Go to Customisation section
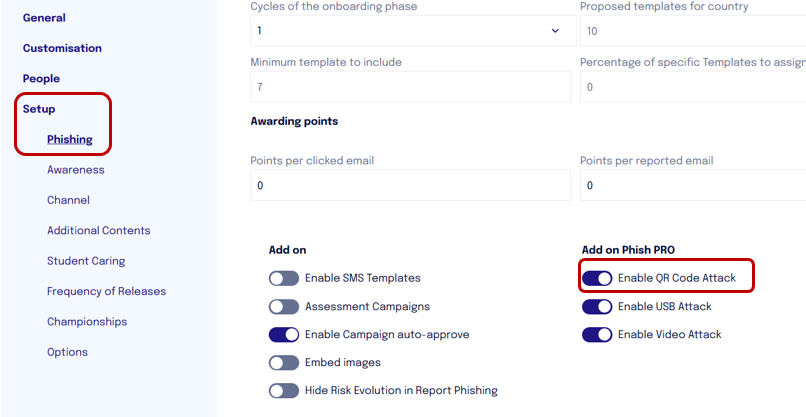The image size is (806, 417). pos(62,48)
